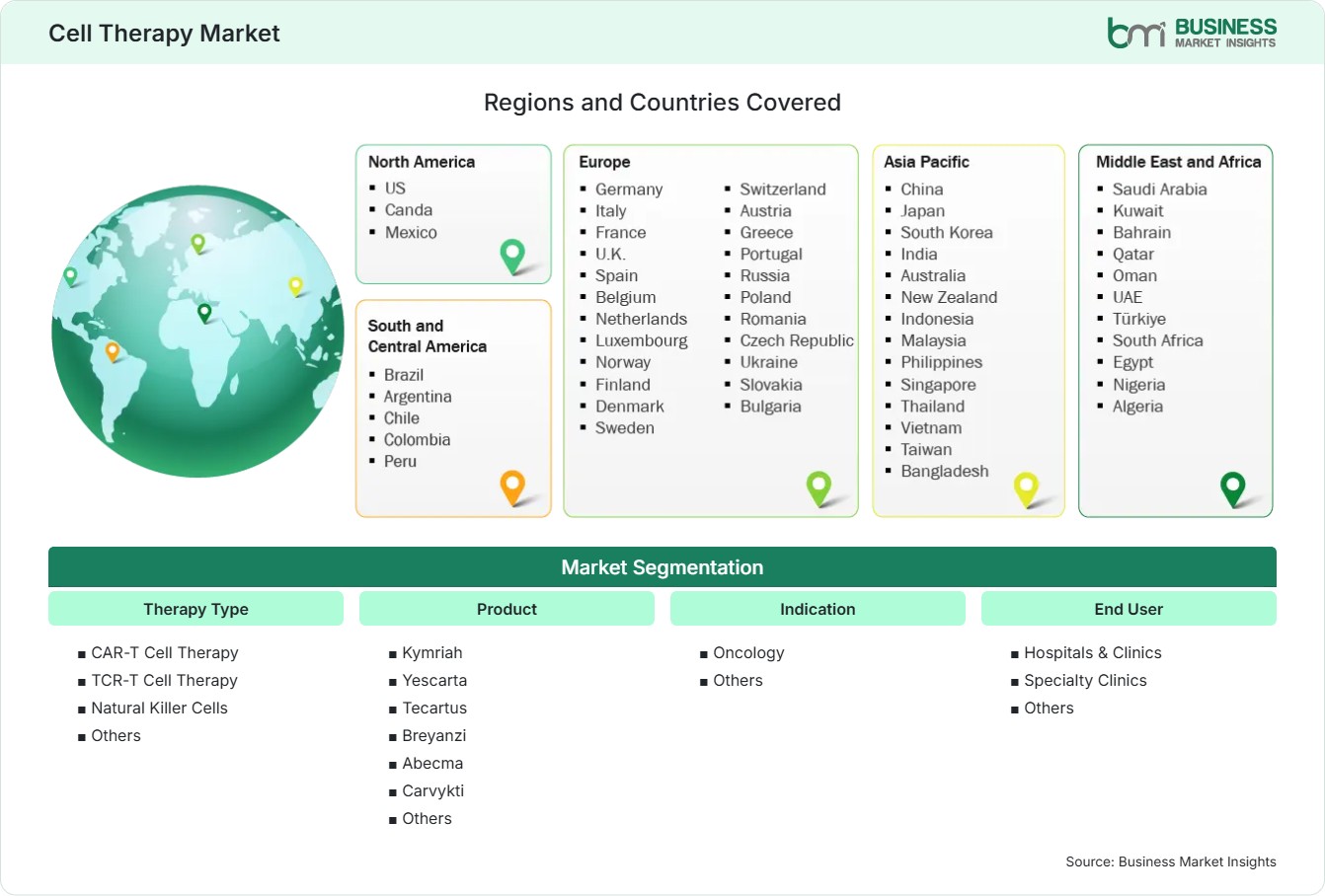Viewport: 1325px width, 896px height.
Task: Click the dark green pin on the globe over Middle East
Action: tap(204, 313)
